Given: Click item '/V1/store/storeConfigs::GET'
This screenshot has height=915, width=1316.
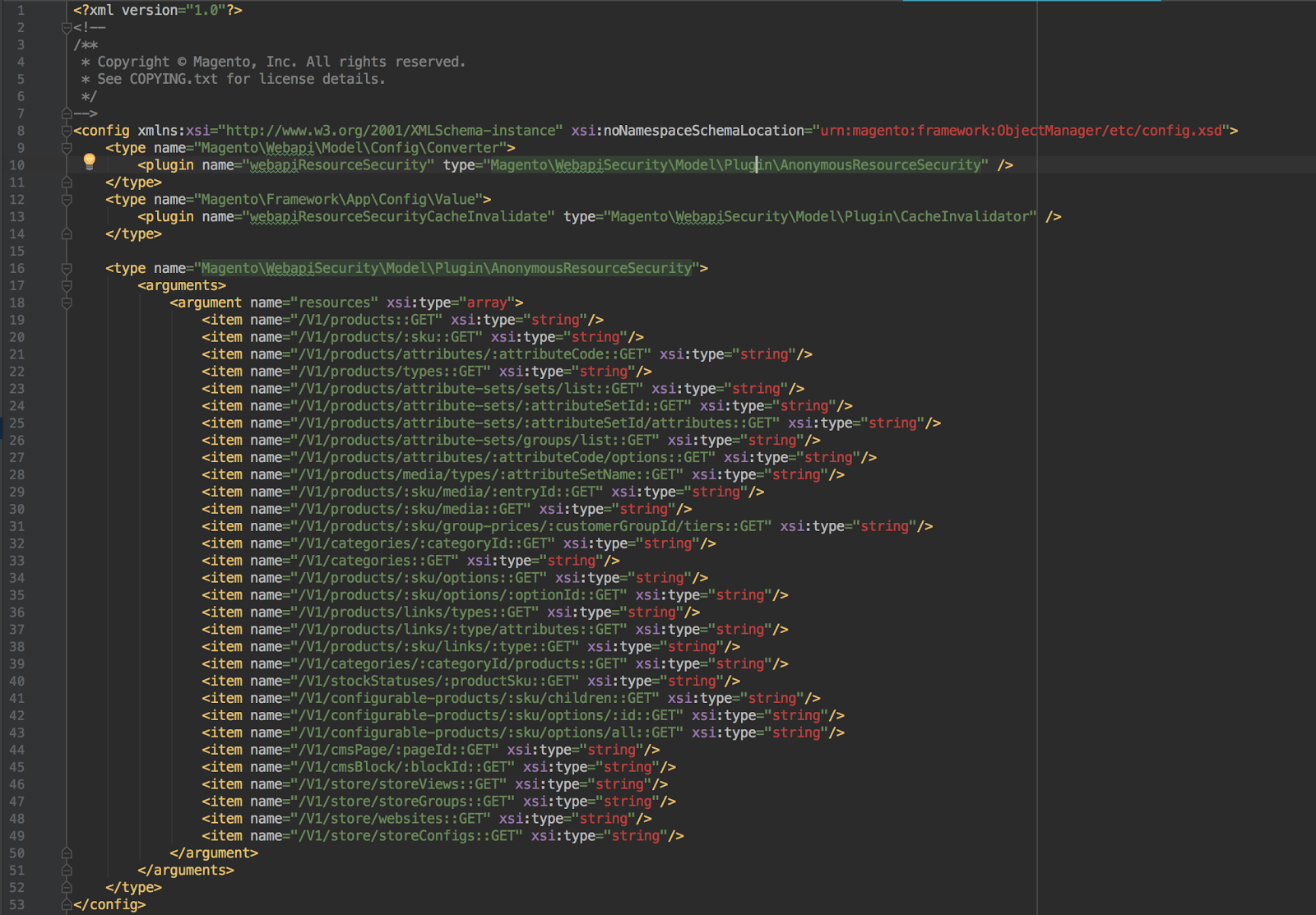Looking at the screenshot, I should pyautogui.click(x=407, y=837).
